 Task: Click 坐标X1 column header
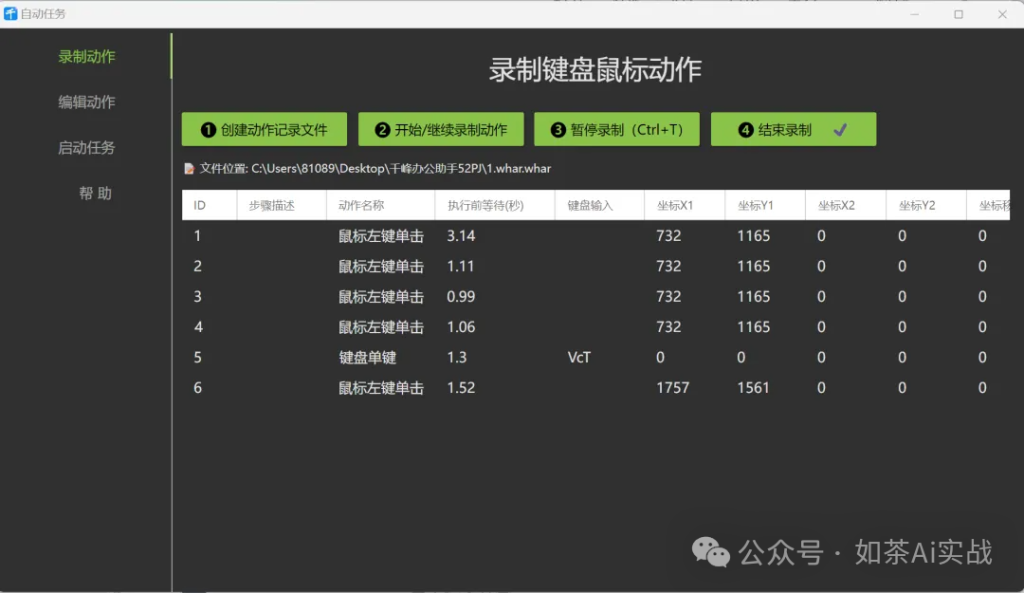click(684, 205)
